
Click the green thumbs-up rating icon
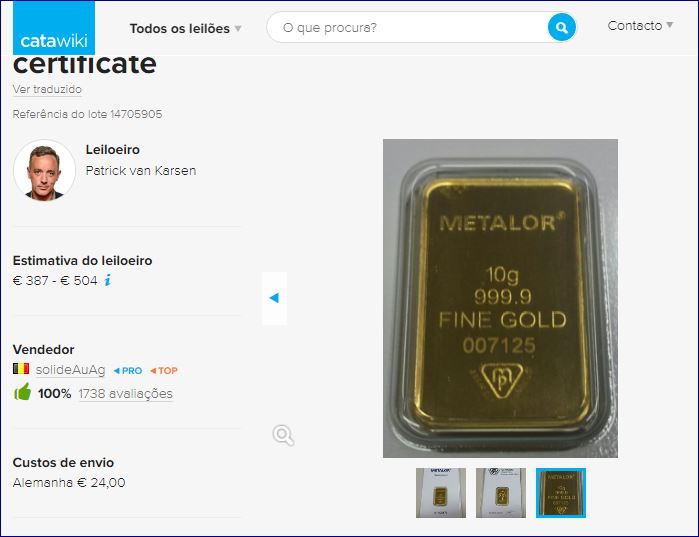coord(22,393)
